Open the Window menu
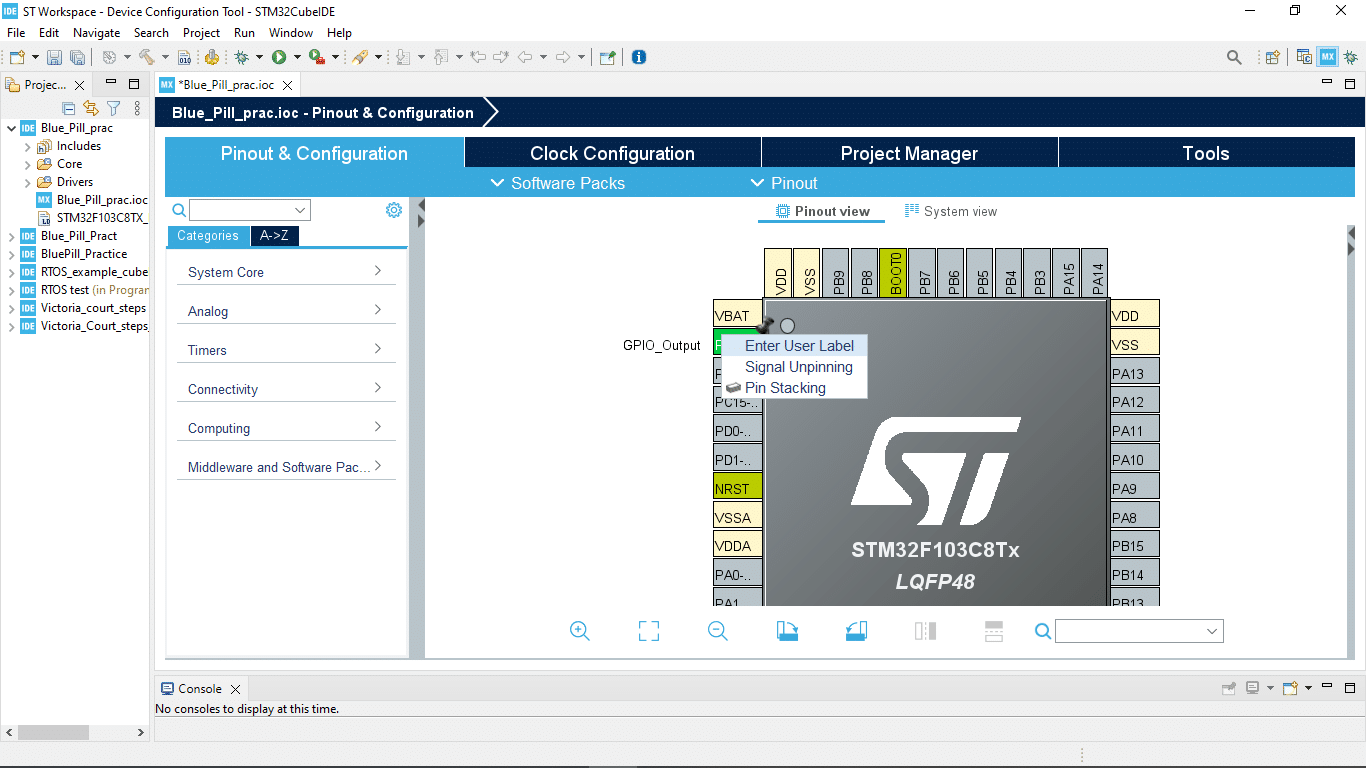This screenshot has height=768, width=1366. coord(291,33)
